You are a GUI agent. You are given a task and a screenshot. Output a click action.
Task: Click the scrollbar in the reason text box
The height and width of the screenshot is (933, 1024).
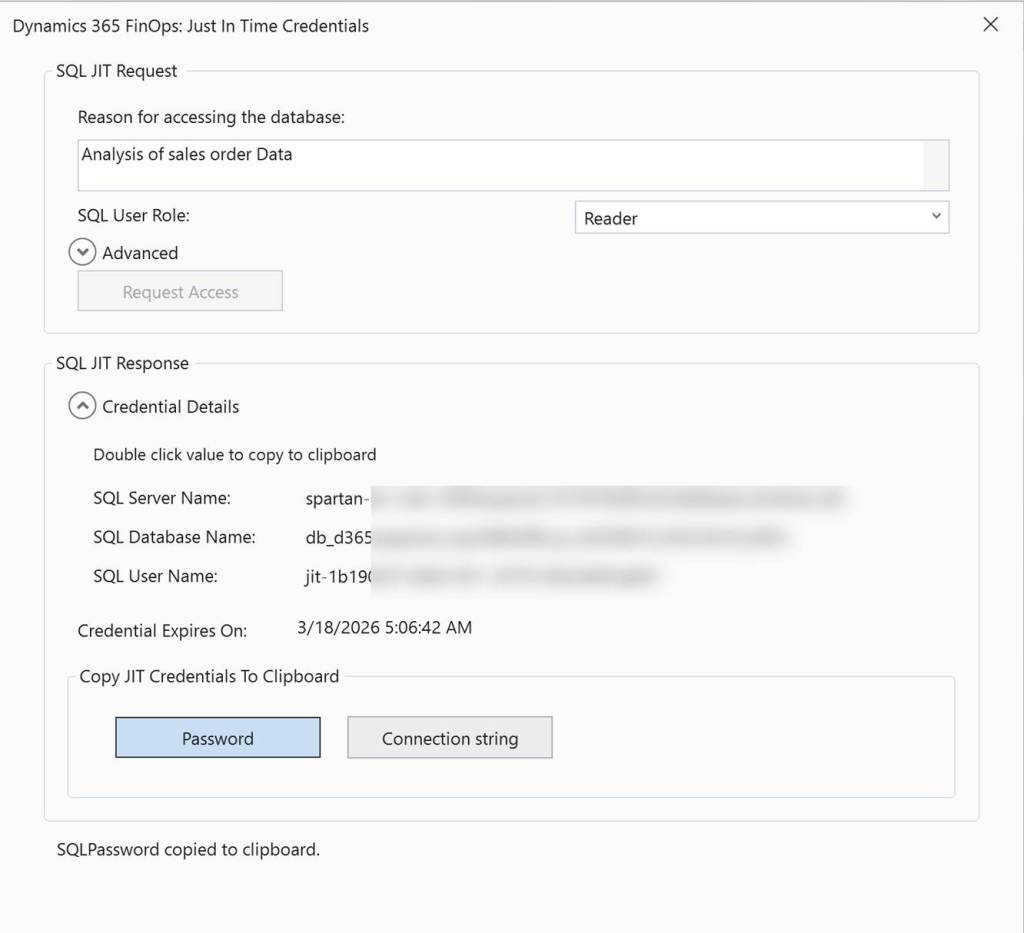(935, 165)
